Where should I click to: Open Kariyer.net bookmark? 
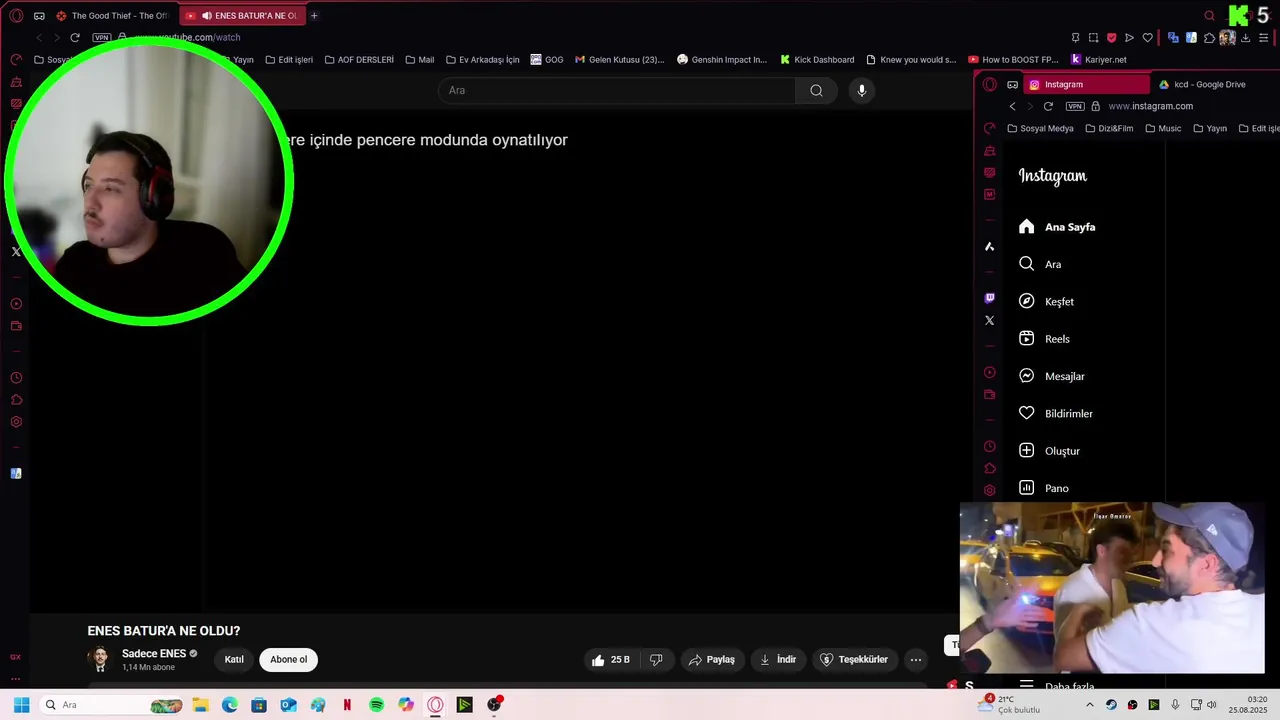(x=1098, y=60)
